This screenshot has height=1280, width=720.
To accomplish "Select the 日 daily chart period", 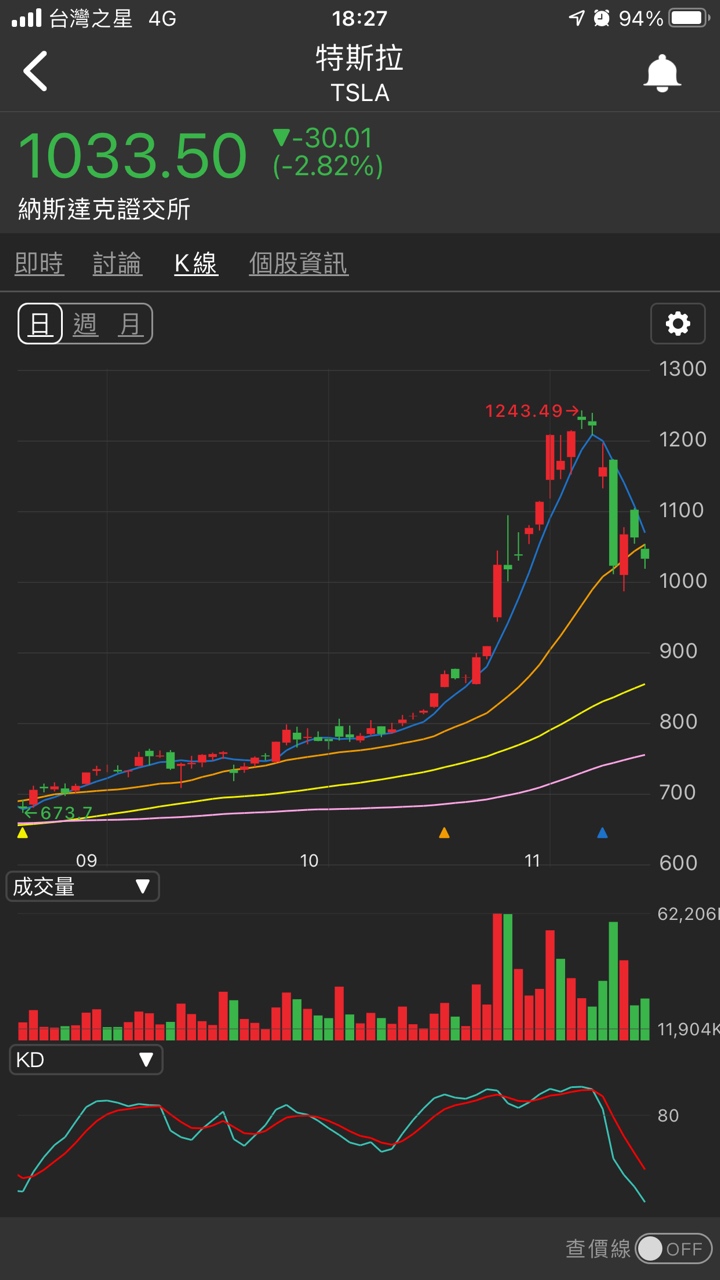I will coord(40,324).
